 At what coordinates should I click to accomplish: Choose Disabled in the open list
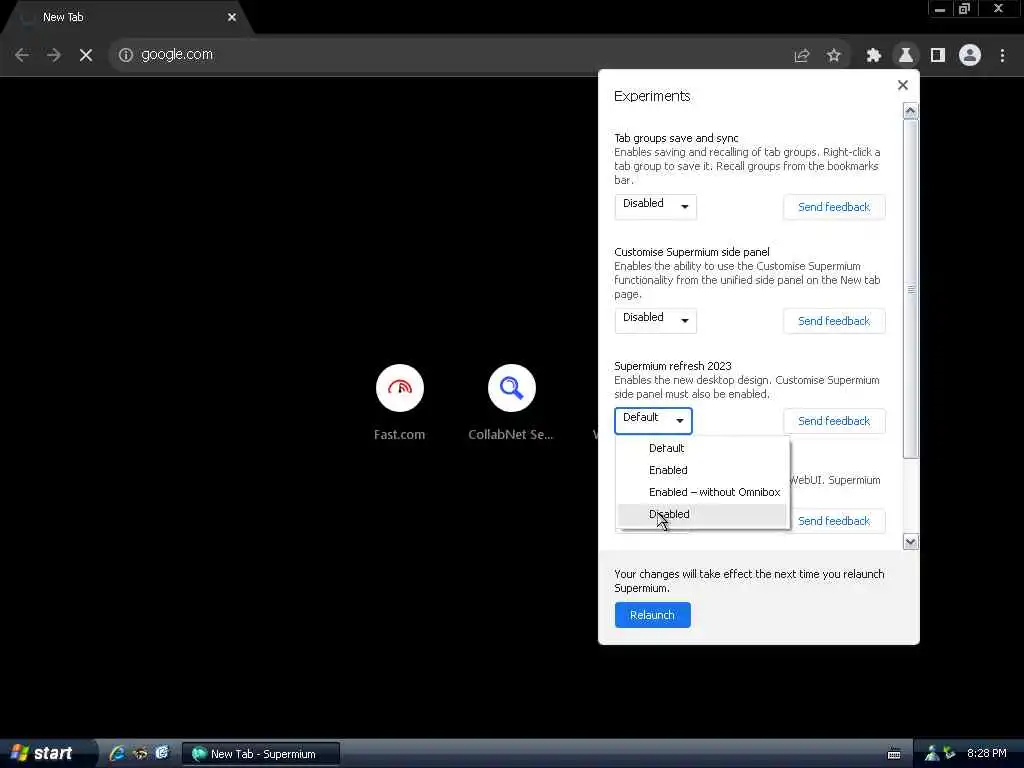point(702,515)
